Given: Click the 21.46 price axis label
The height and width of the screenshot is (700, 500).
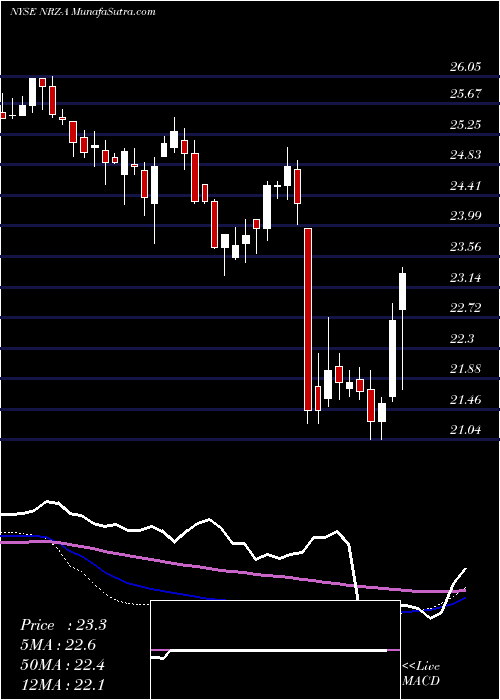Looking at the screenshot, I should click(465, 400).
